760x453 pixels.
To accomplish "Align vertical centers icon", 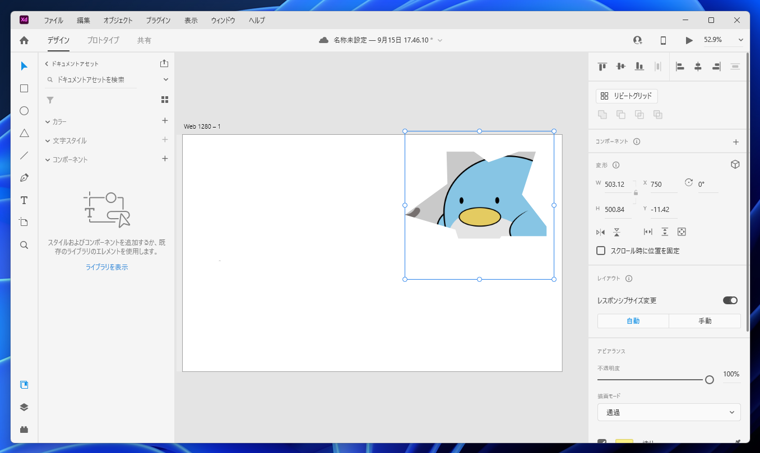I will 620,66.
